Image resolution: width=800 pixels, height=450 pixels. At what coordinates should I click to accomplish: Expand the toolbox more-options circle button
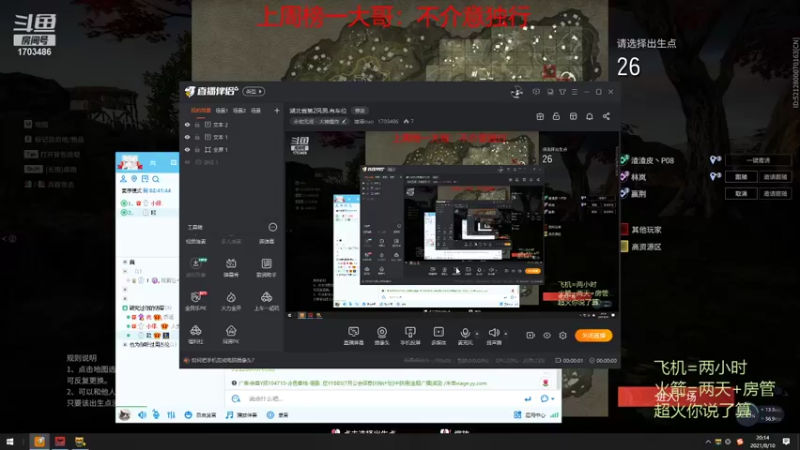273,227
